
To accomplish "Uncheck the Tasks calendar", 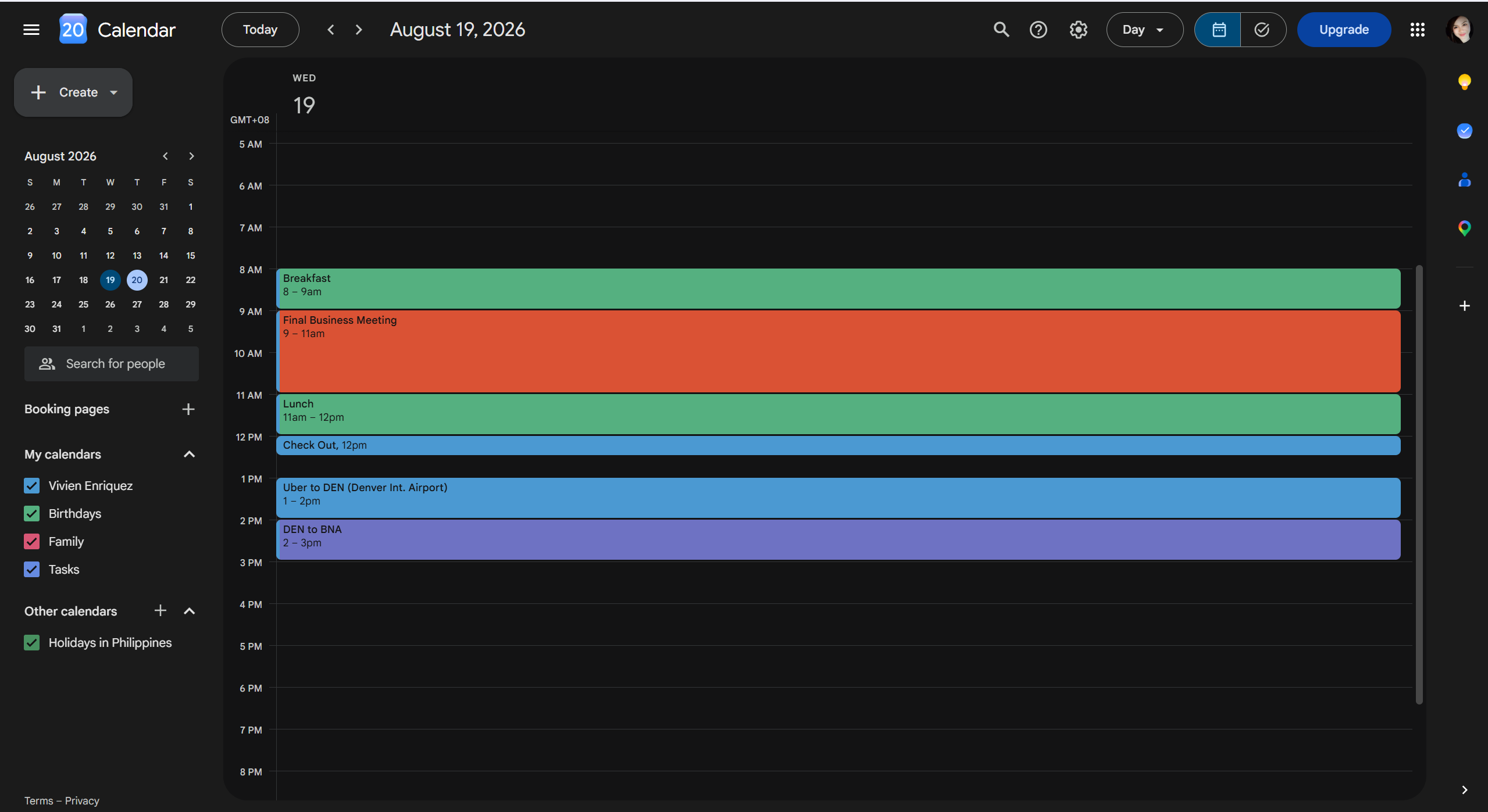I will point(32,569).
